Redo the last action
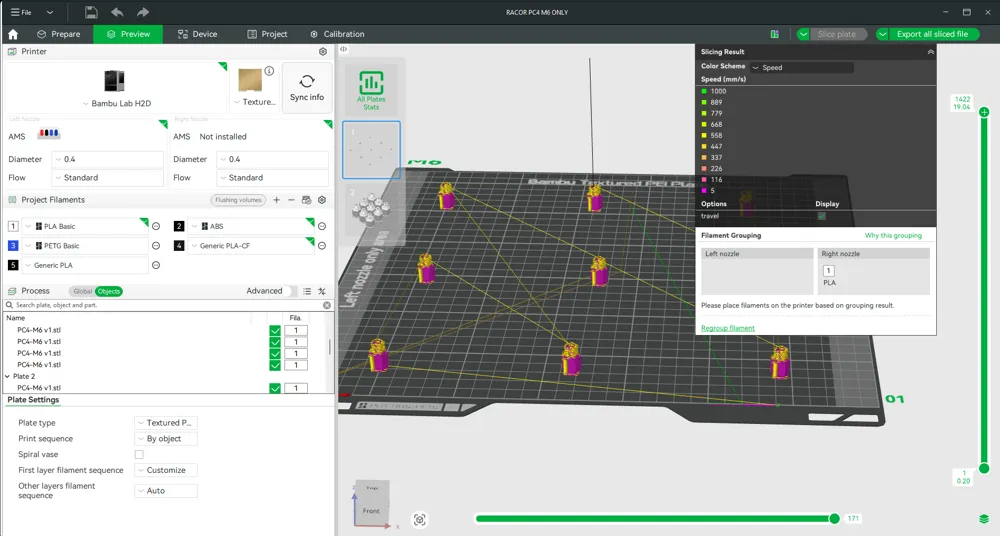1000x536 pixels. tap(143, 12)
